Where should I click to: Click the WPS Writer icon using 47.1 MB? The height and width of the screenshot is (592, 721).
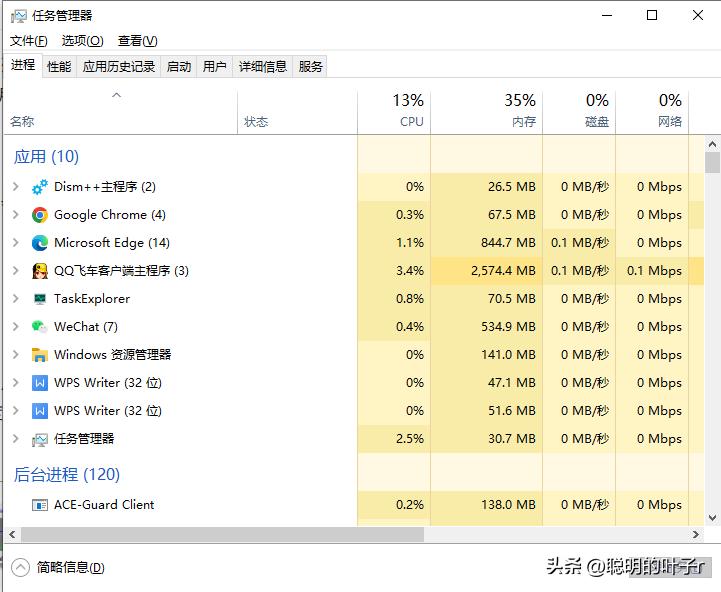(x=40, y=383)
